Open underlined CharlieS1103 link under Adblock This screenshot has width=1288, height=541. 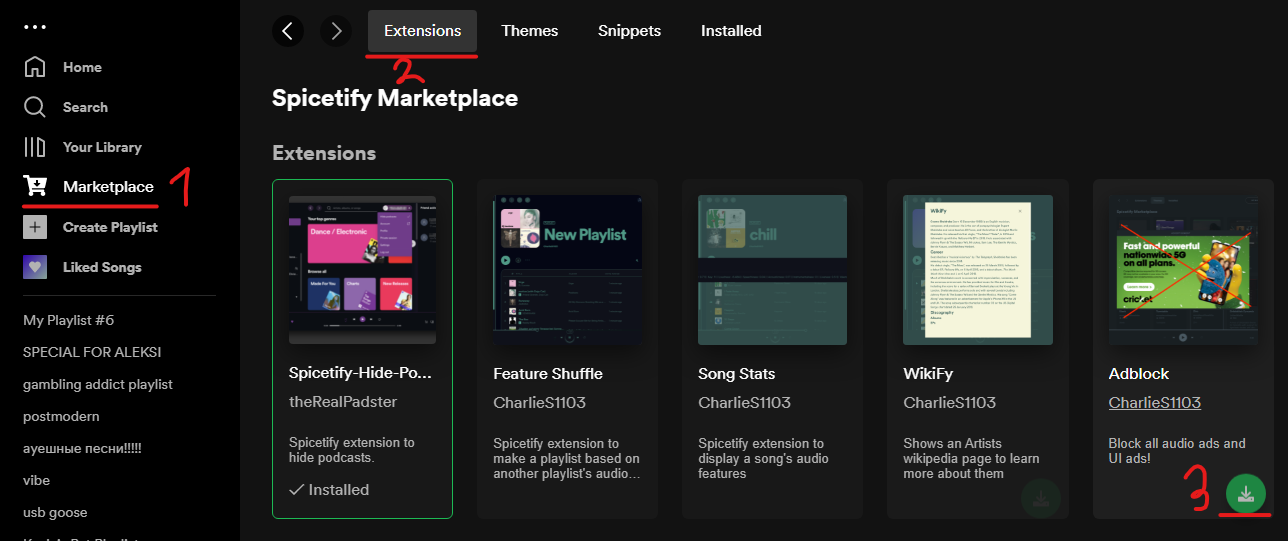1155,402
